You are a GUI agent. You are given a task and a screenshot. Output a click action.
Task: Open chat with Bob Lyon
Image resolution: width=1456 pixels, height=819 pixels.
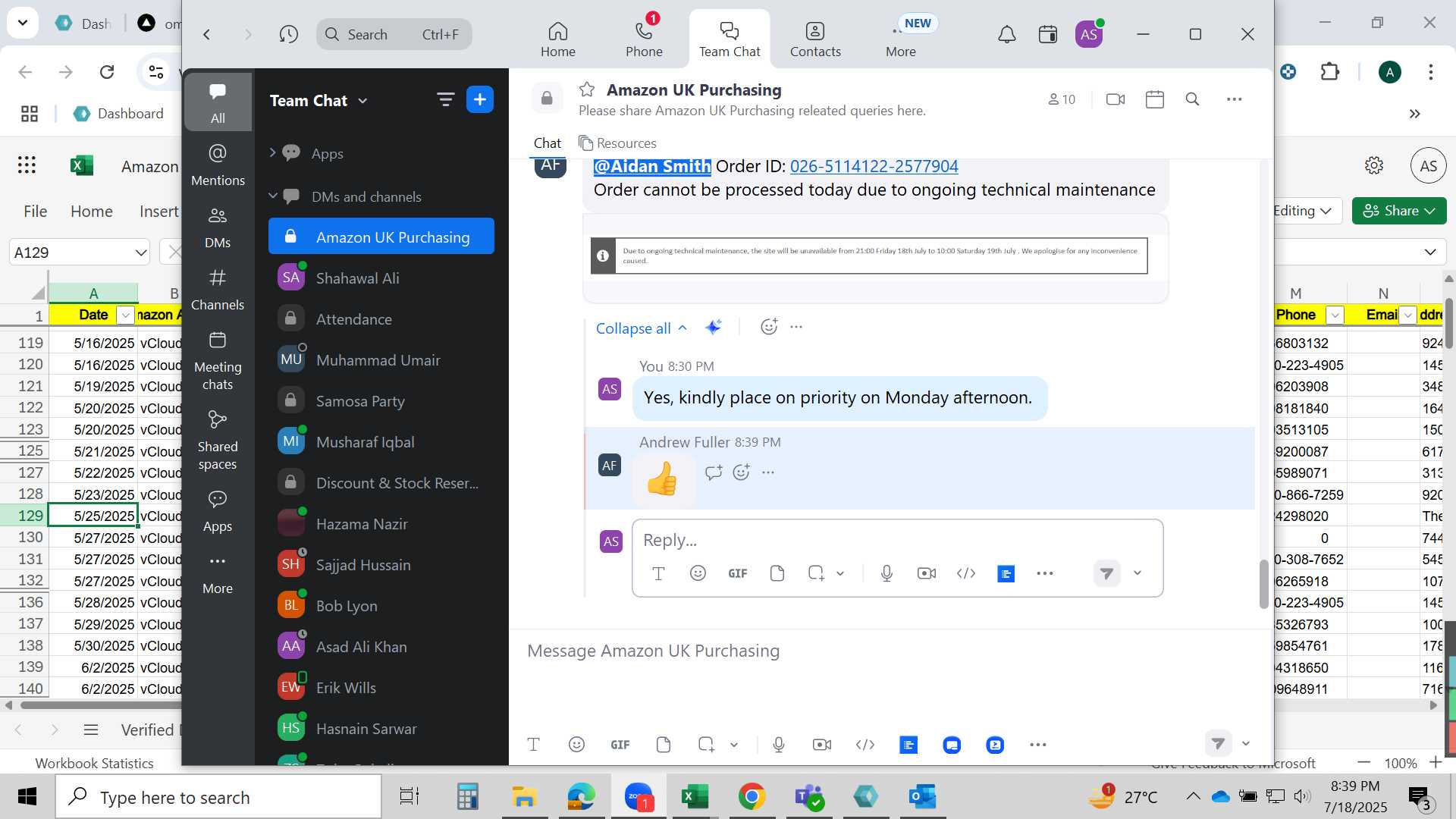coord(381,606)
